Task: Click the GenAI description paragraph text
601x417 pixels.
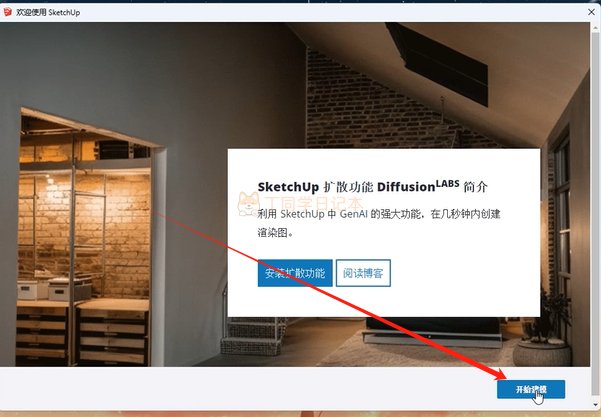Action: (x=379, y=223)
